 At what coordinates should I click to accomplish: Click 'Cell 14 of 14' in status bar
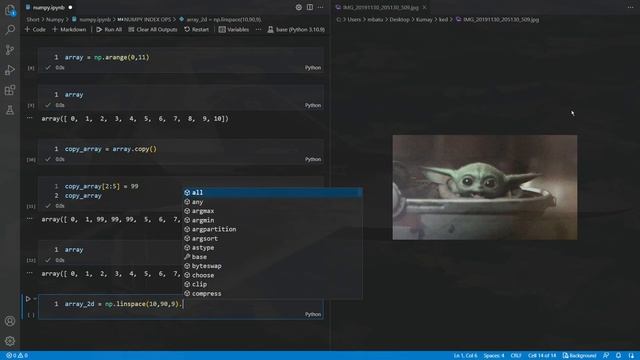[x=542, y=356]
